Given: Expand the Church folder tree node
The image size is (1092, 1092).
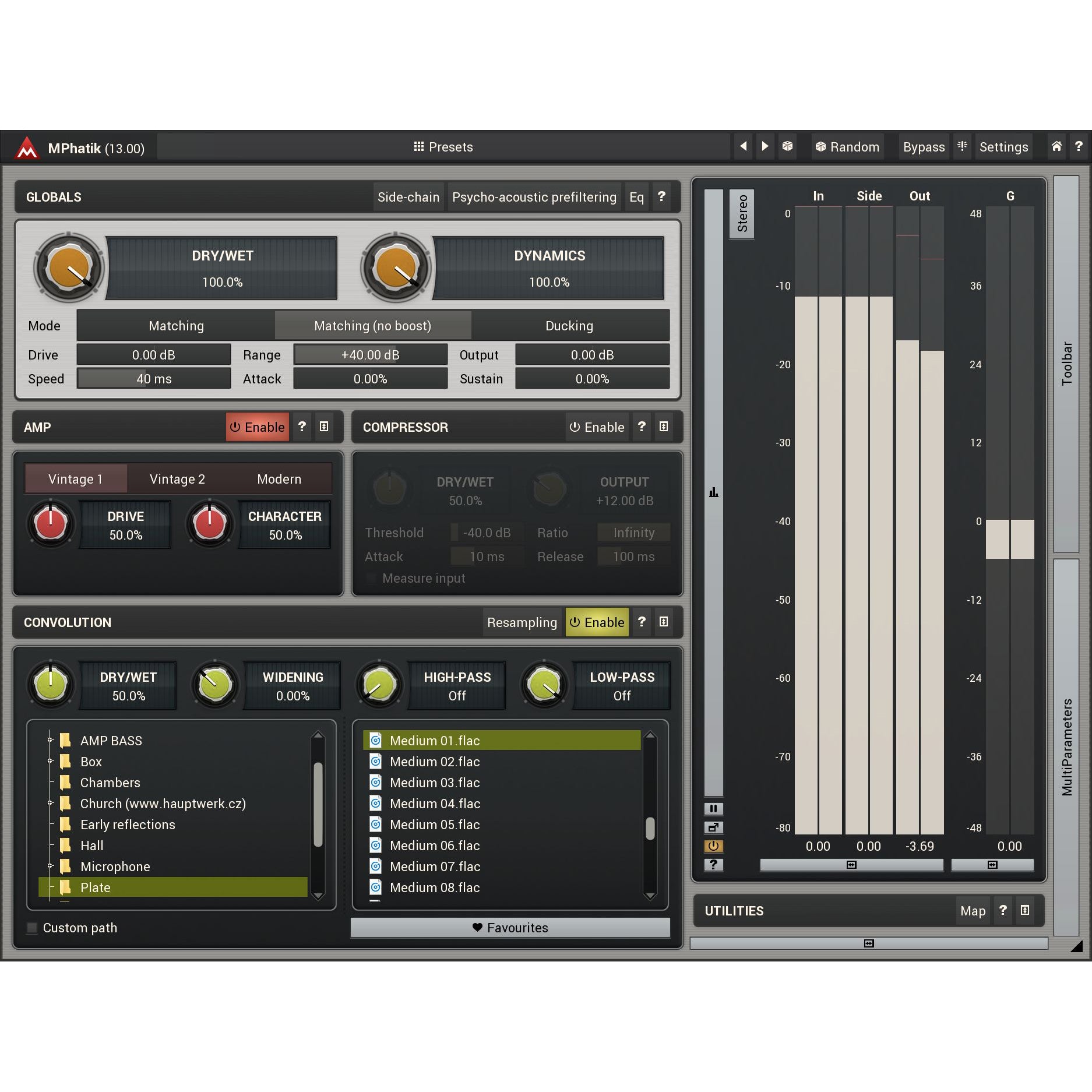Looking at the screenshot, I should pos(51,803).
